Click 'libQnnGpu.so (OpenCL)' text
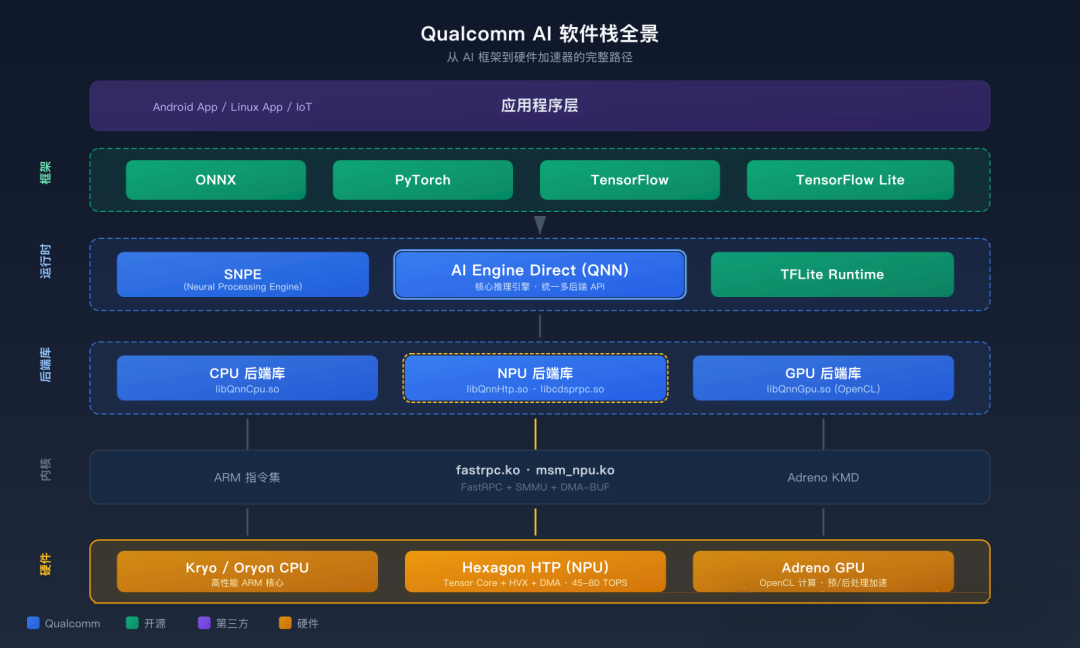Viewport: 1080px width, 648px height. [823, 389]
